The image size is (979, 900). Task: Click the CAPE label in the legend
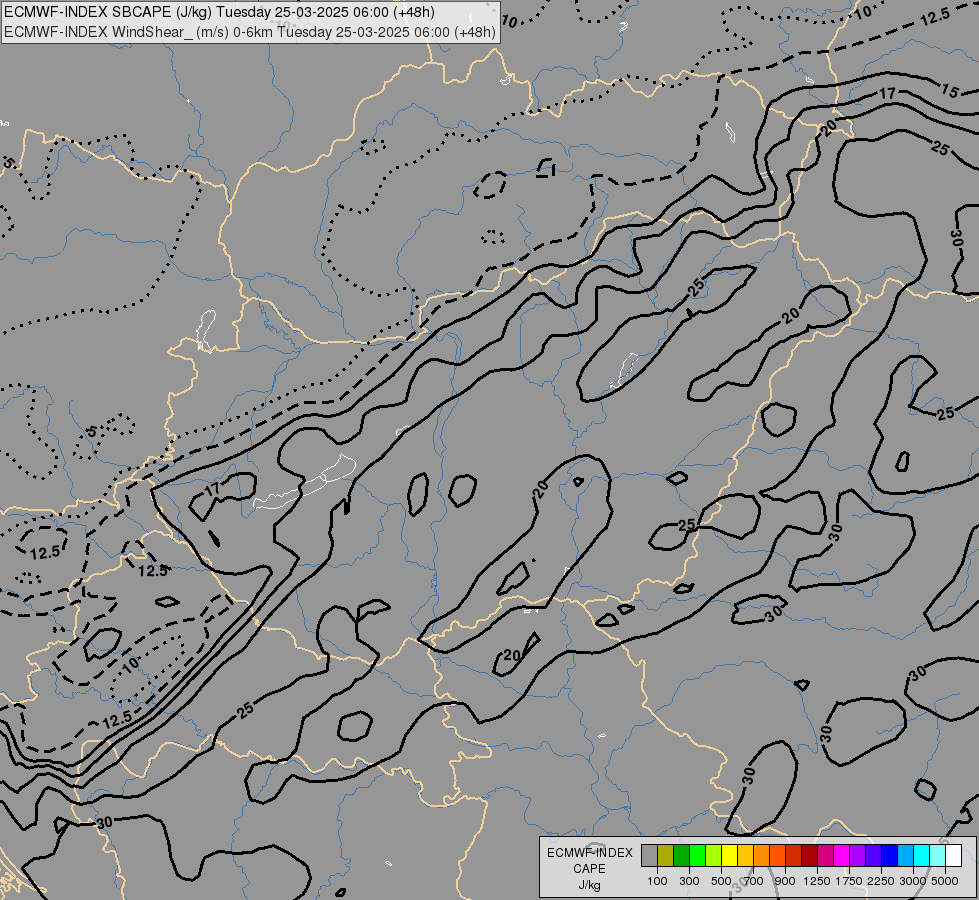coord(589,869)
